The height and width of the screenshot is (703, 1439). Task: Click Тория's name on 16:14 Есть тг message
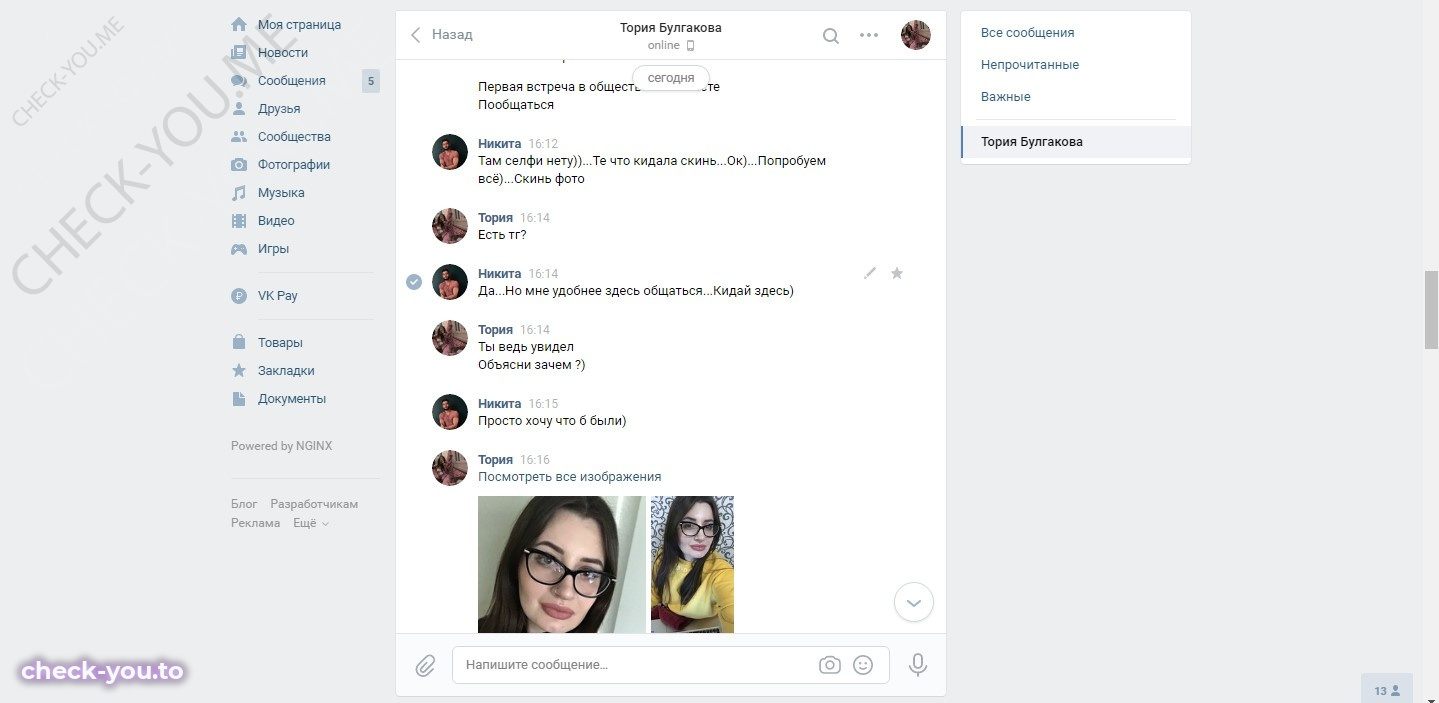(x=495, y=218)
